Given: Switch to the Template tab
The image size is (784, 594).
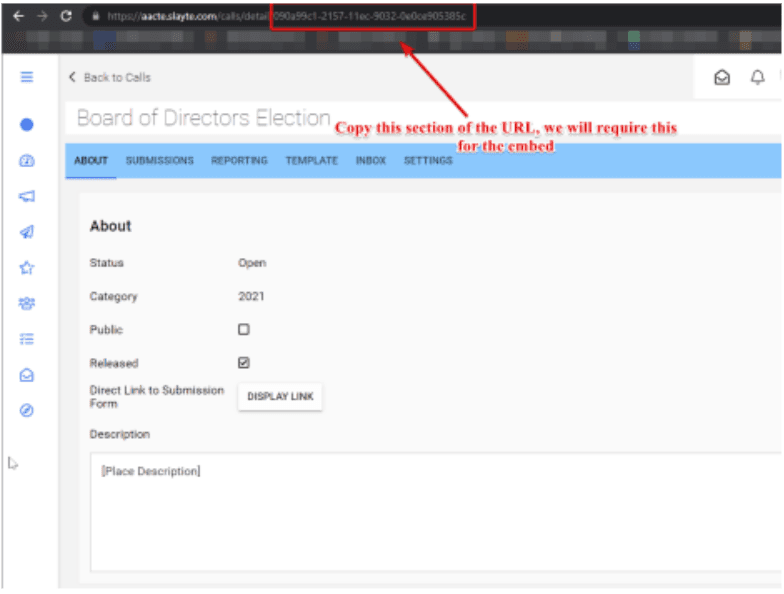Looking at the screenshot, I should 312,160.
